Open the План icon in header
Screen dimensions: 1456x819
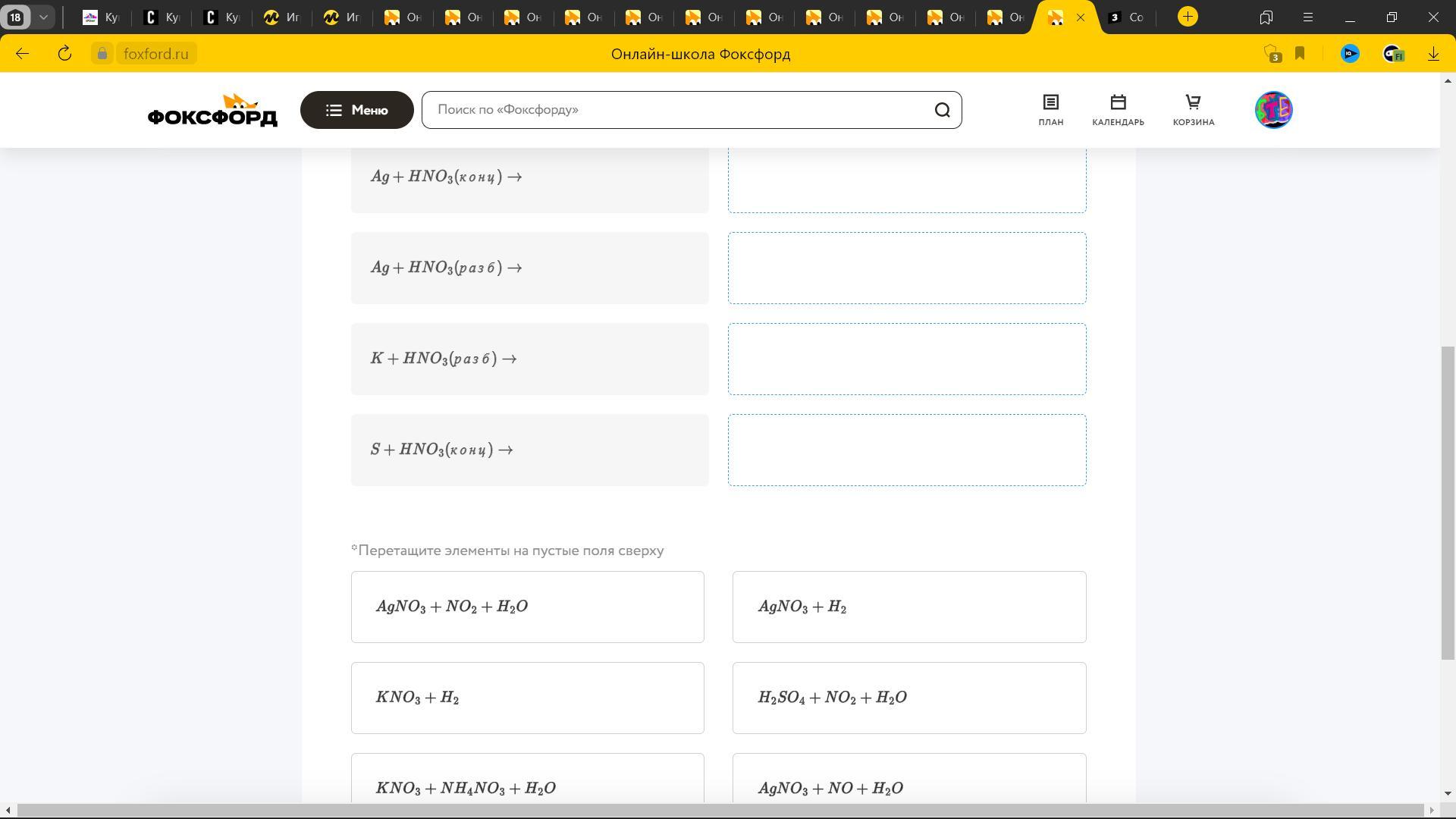coord(1050,110)
